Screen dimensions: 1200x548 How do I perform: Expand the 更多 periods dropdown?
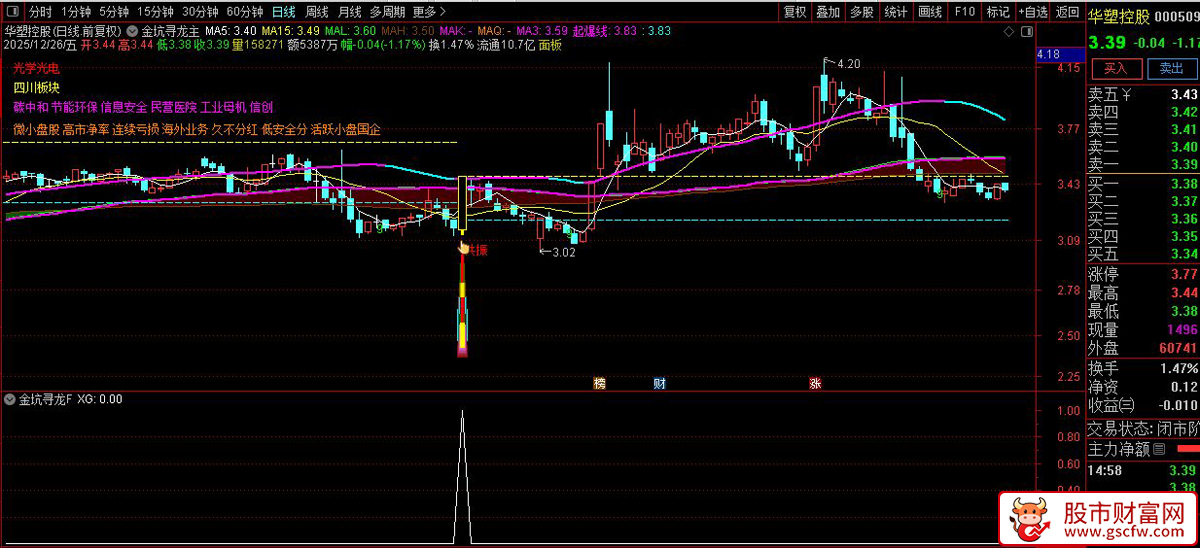(428, 12)
